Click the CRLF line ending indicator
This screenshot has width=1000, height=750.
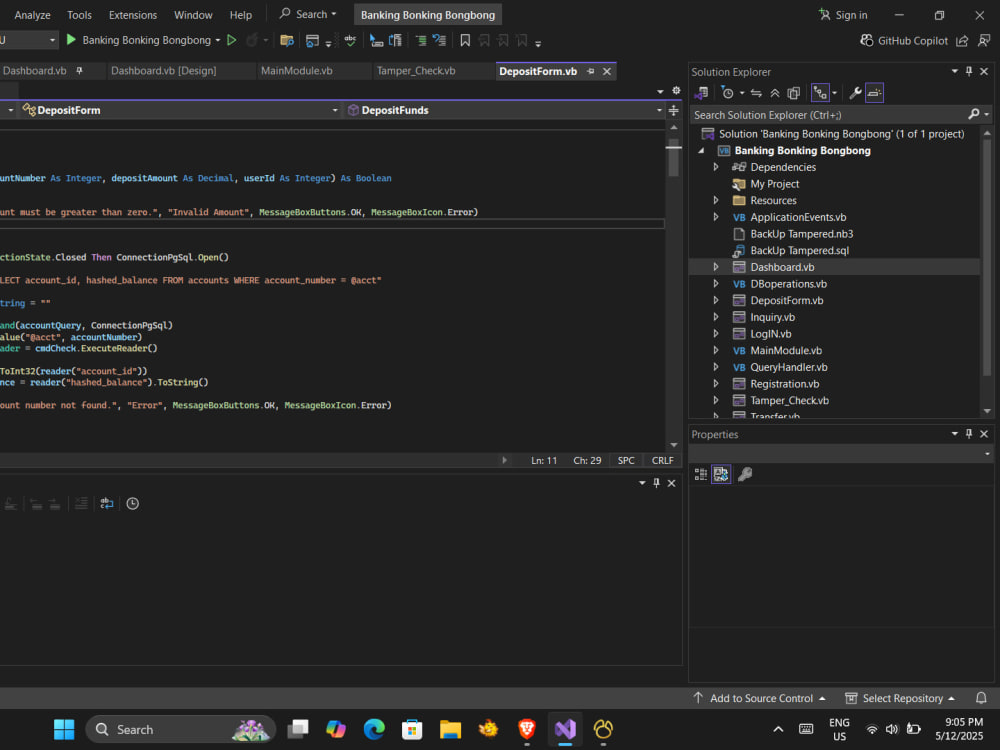click(x=662, y=460)
